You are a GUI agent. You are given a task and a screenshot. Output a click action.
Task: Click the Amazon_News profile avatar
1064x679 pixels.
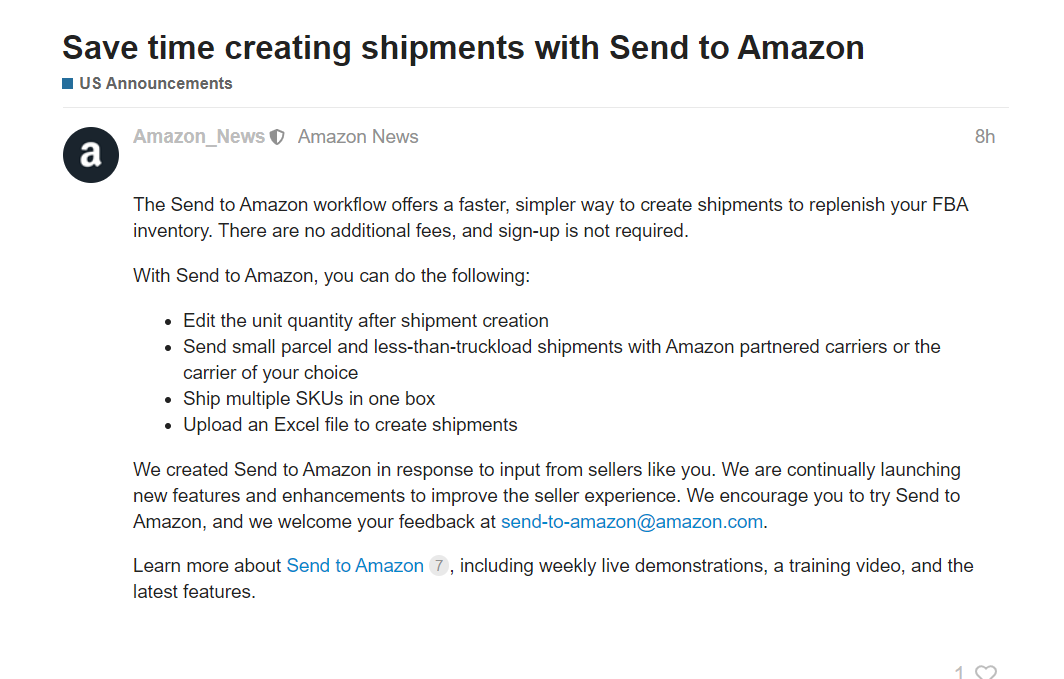click(x=91, y=155)
